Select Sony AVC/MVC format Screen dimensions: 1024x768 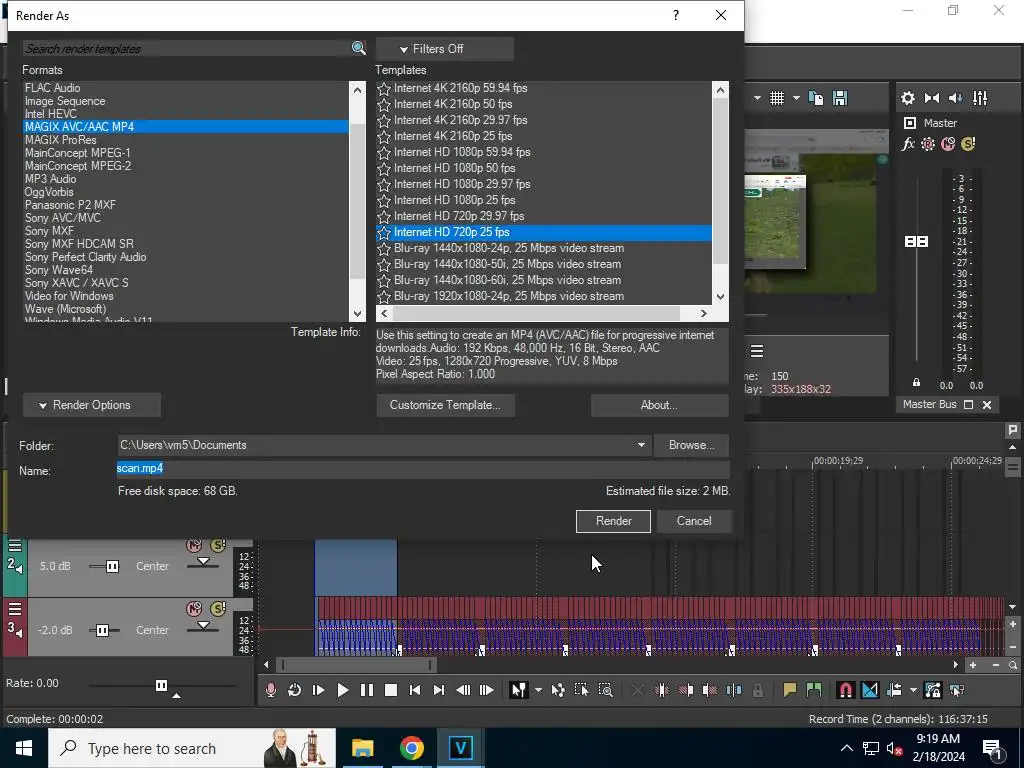click(x=63, y=217)
